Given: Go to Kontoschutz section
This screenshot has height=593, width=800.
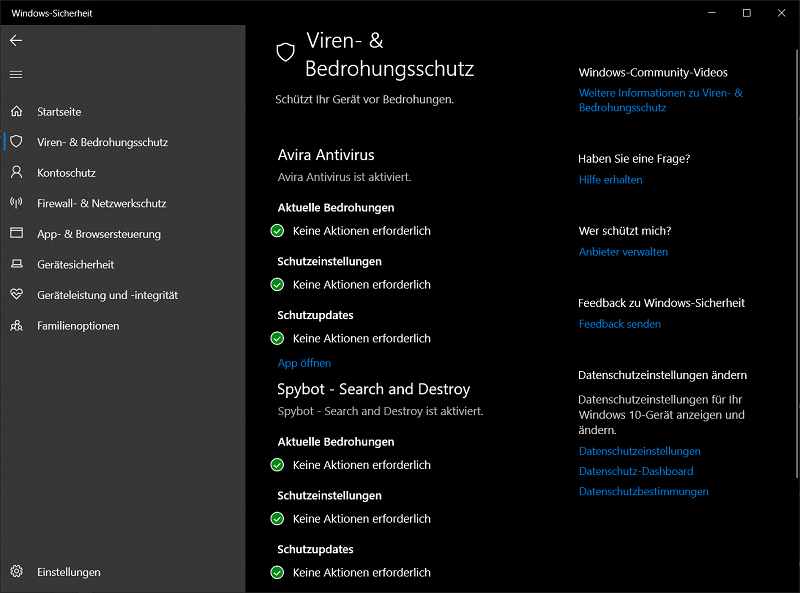Looking at the screenshot, I should [x=122, y=172].
